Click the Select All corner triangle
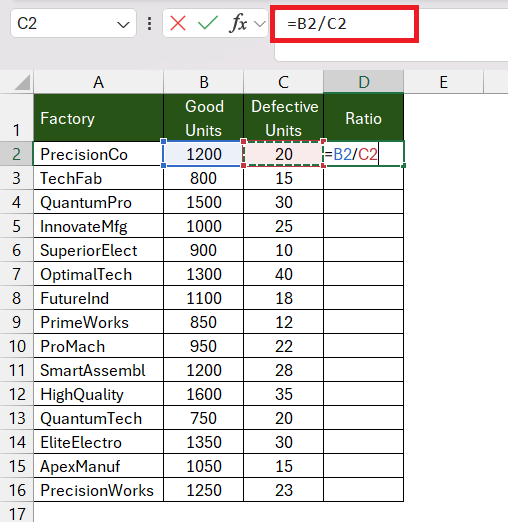508x522 pixels. point(22,82)
